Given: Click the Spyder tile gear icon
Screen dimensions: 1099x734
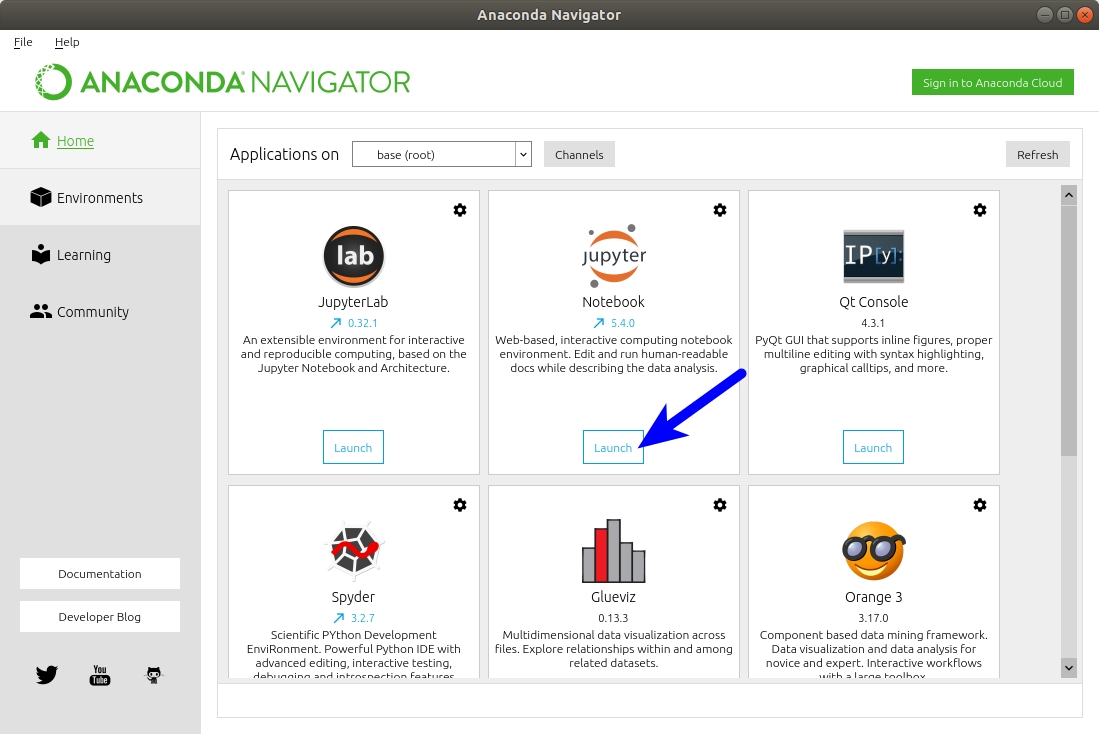Looking at the screenshot, I should 460,505.
